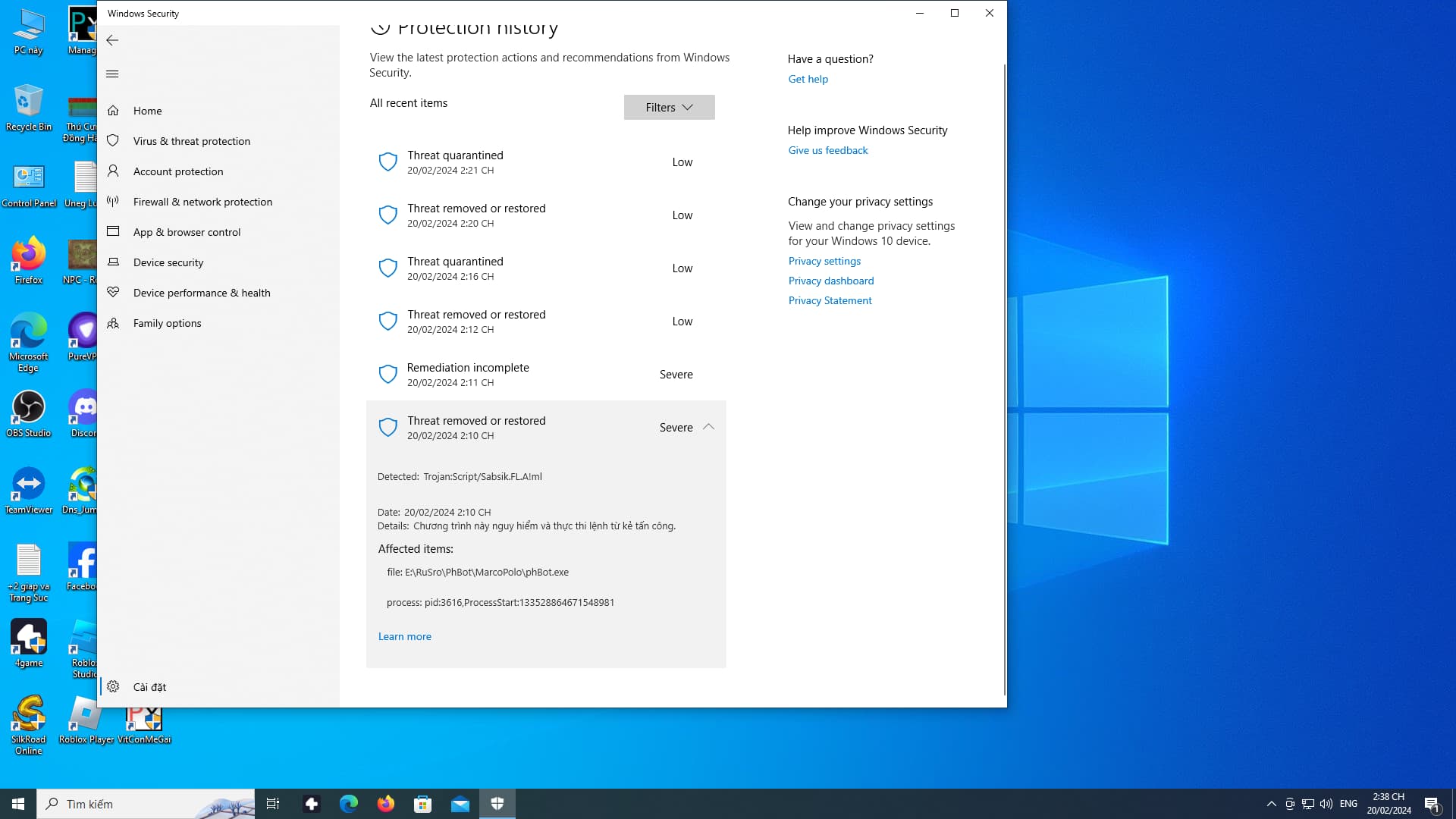Open the Privacy dashboard link

click(x=830, y=281)
